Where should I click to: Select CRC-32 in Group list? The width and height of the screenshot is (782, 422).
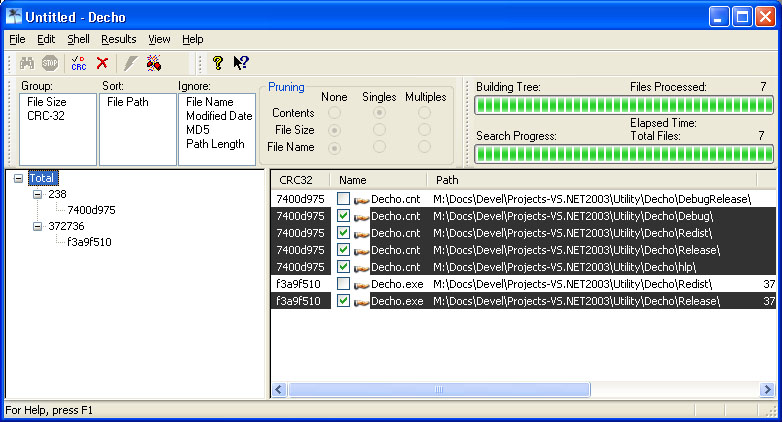click(x=46, y=116)
